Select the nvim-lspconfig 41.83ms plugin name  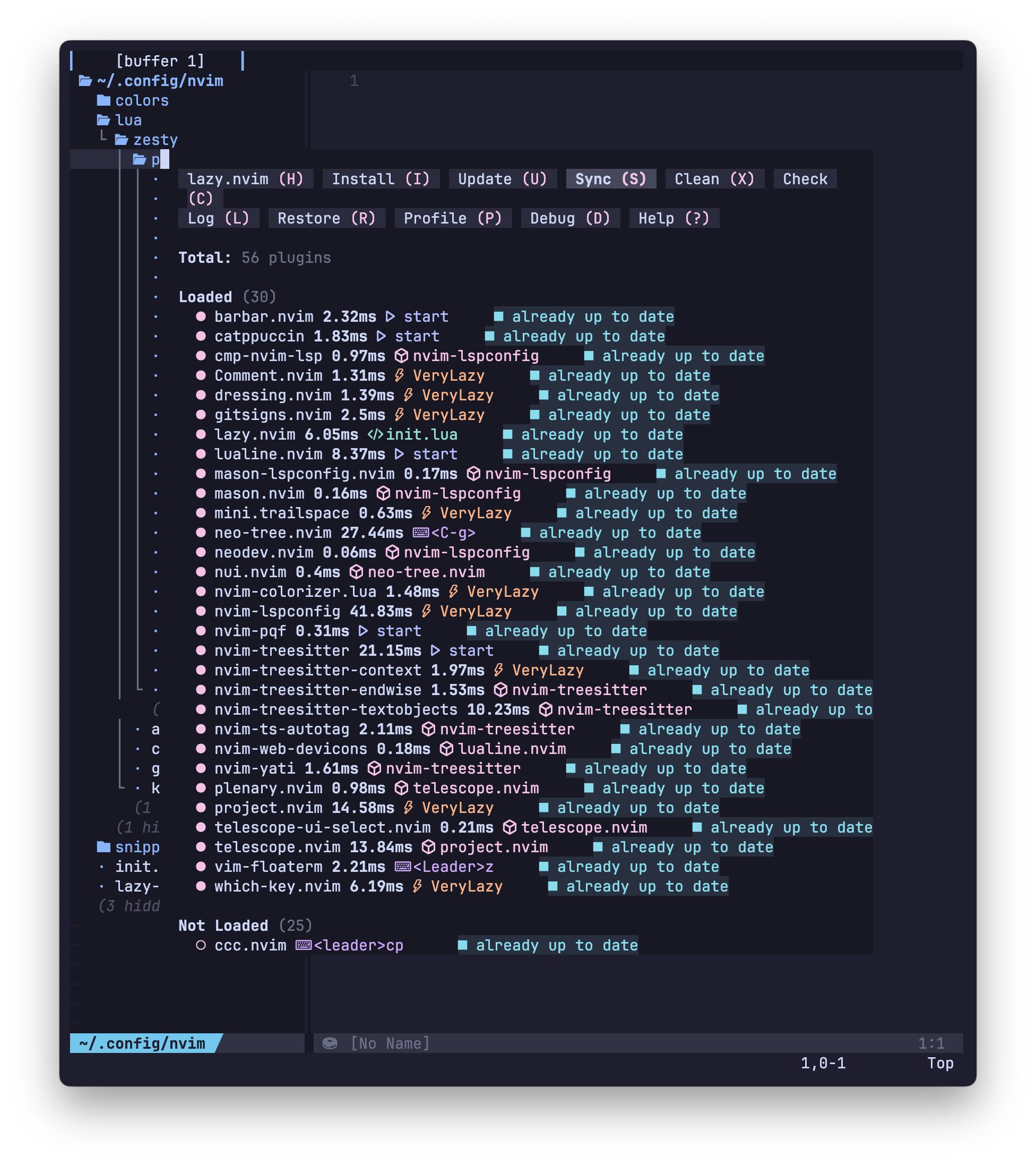277,612
